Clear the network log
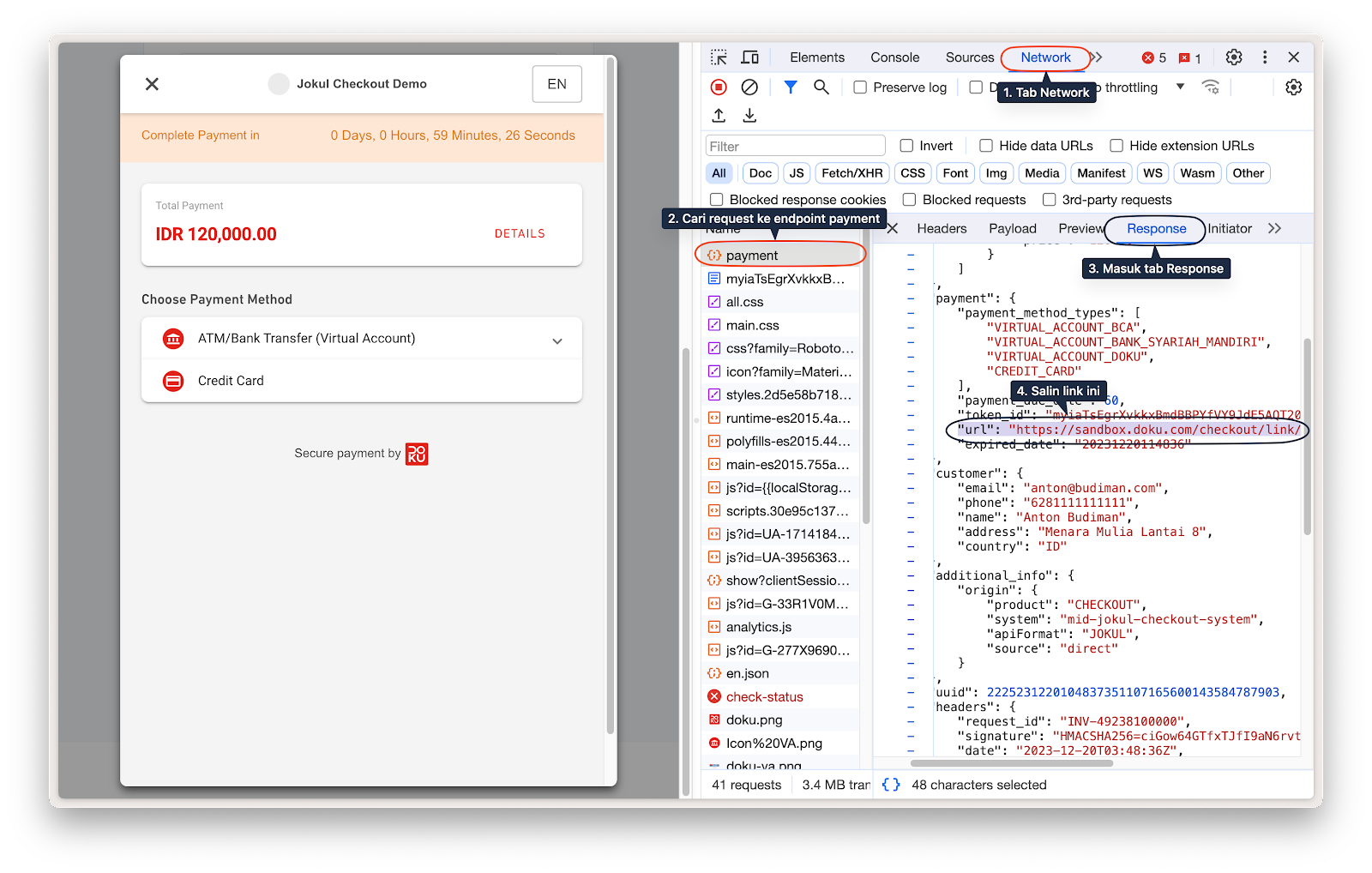Screen dimensions: 1372x873 click(x=749, y=87)
